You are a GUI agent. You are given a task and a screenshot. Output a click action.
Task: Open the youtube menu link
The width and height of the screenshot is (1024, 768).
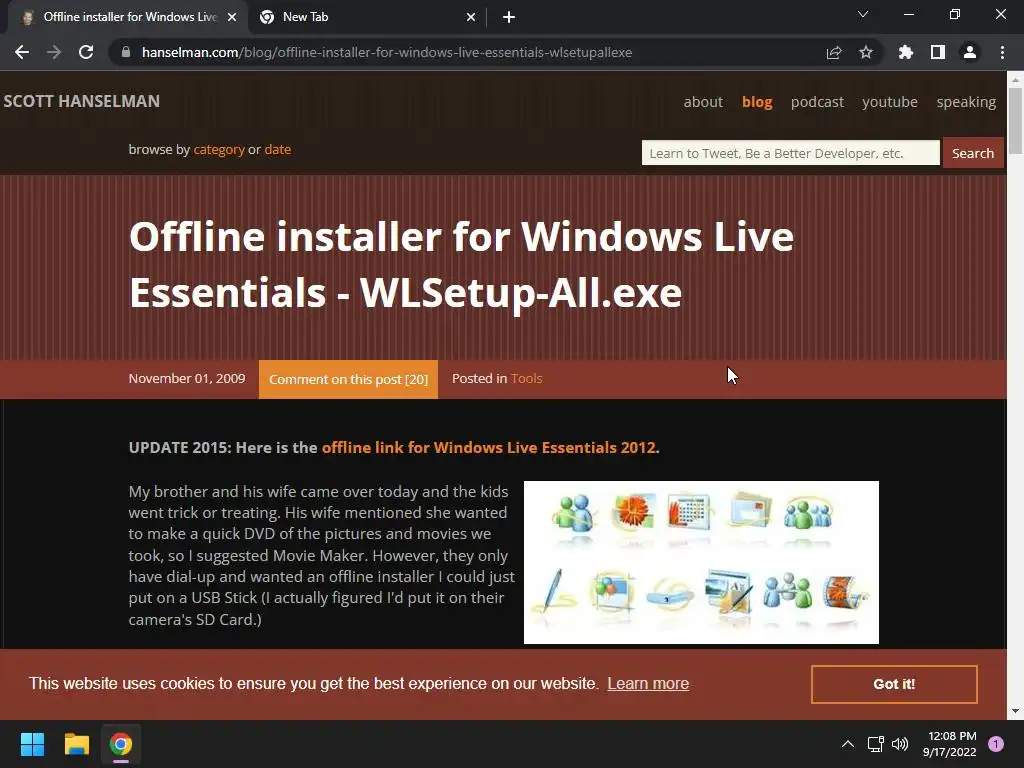889,102
